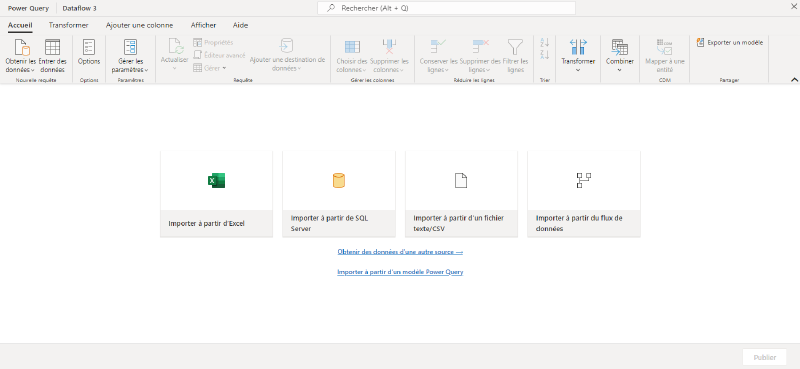This screenshot has height=369, width=800.
Task: Click the Rechercher search field
Action: coord(446,8)
